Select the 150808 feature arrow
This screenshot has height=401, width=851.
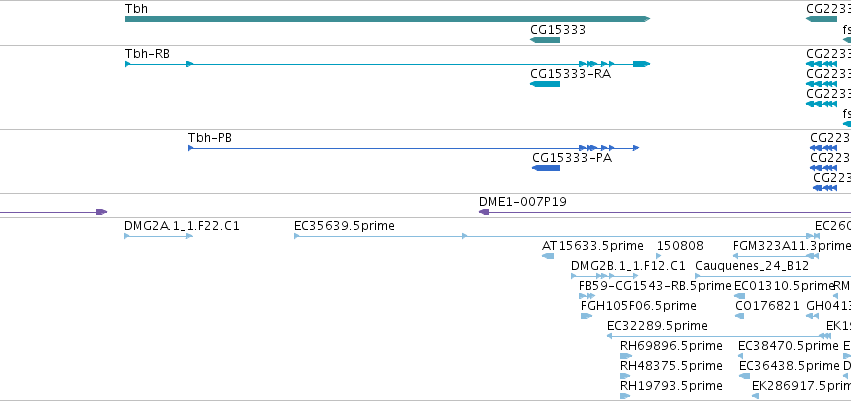click(x=659, y=256)
